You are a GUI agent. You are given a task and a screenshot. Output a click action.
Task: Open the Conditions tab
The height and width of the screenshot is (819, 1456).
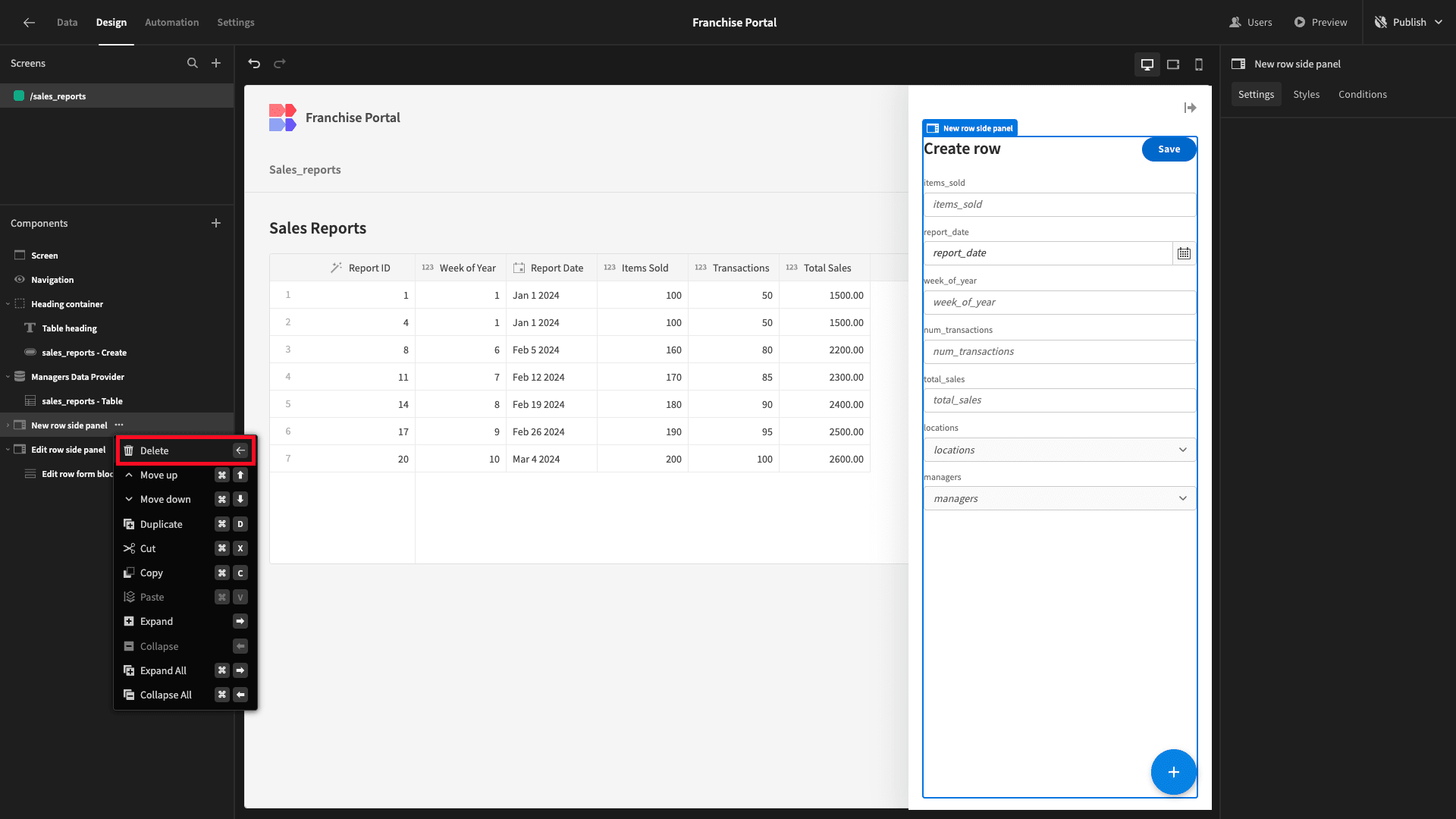1362,95
